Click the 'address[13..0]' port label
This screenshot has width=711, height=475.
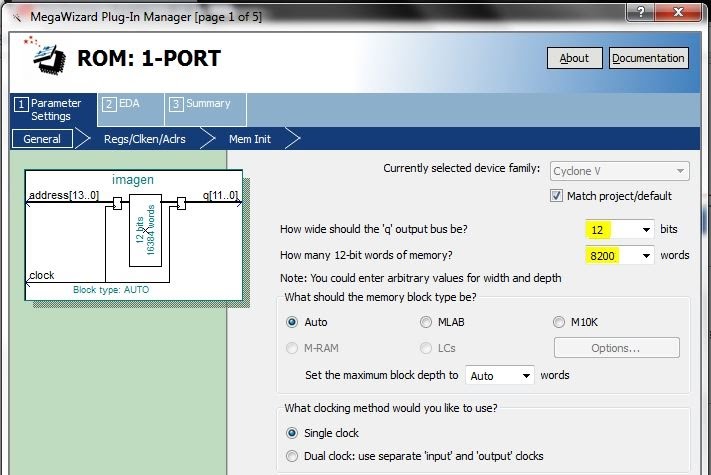[x=63, y=195]
